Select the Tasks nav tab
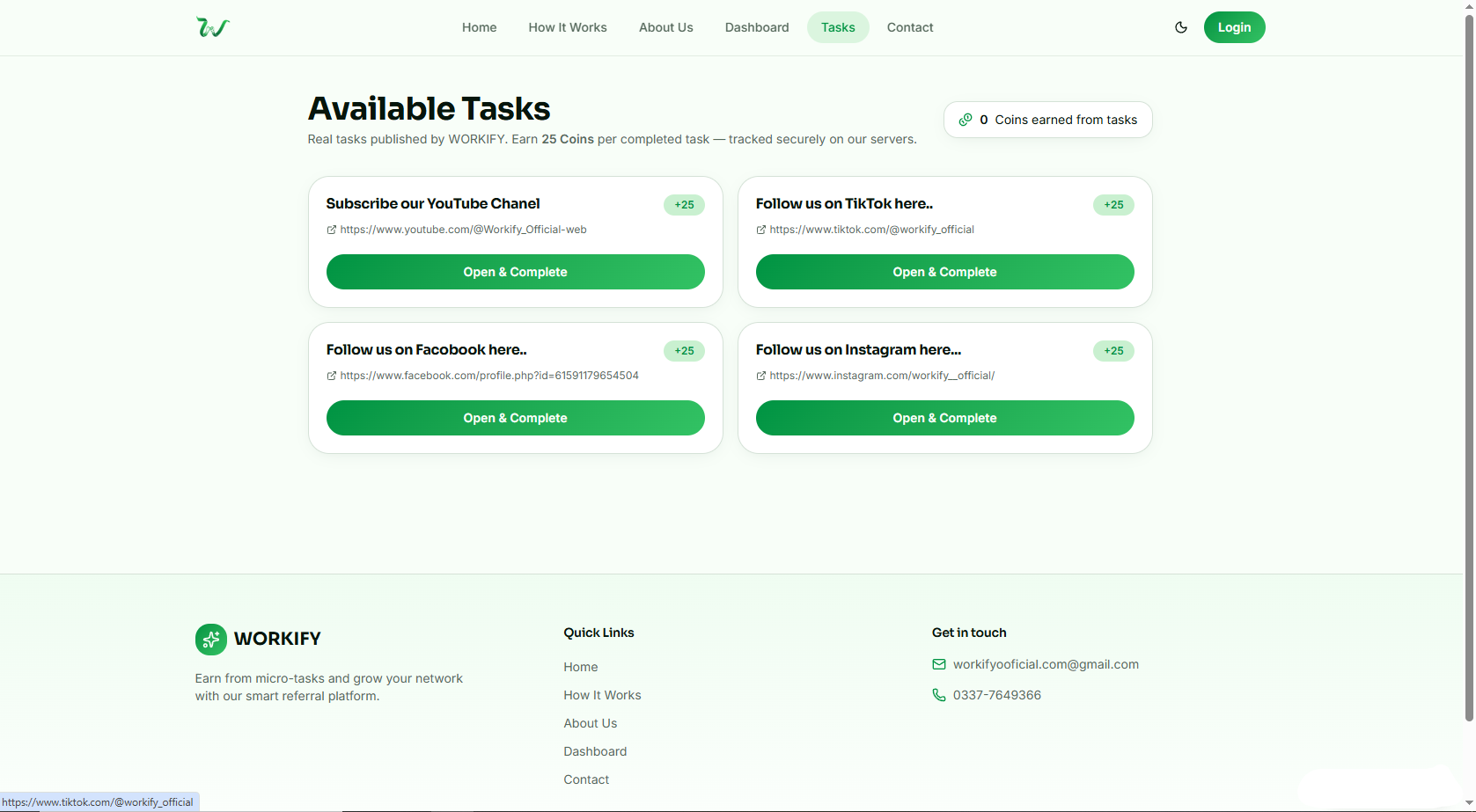 coord(838,27)
